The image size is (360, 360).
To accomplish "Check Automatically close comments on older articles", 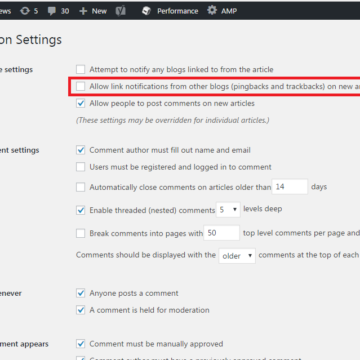I will (80, 187).
